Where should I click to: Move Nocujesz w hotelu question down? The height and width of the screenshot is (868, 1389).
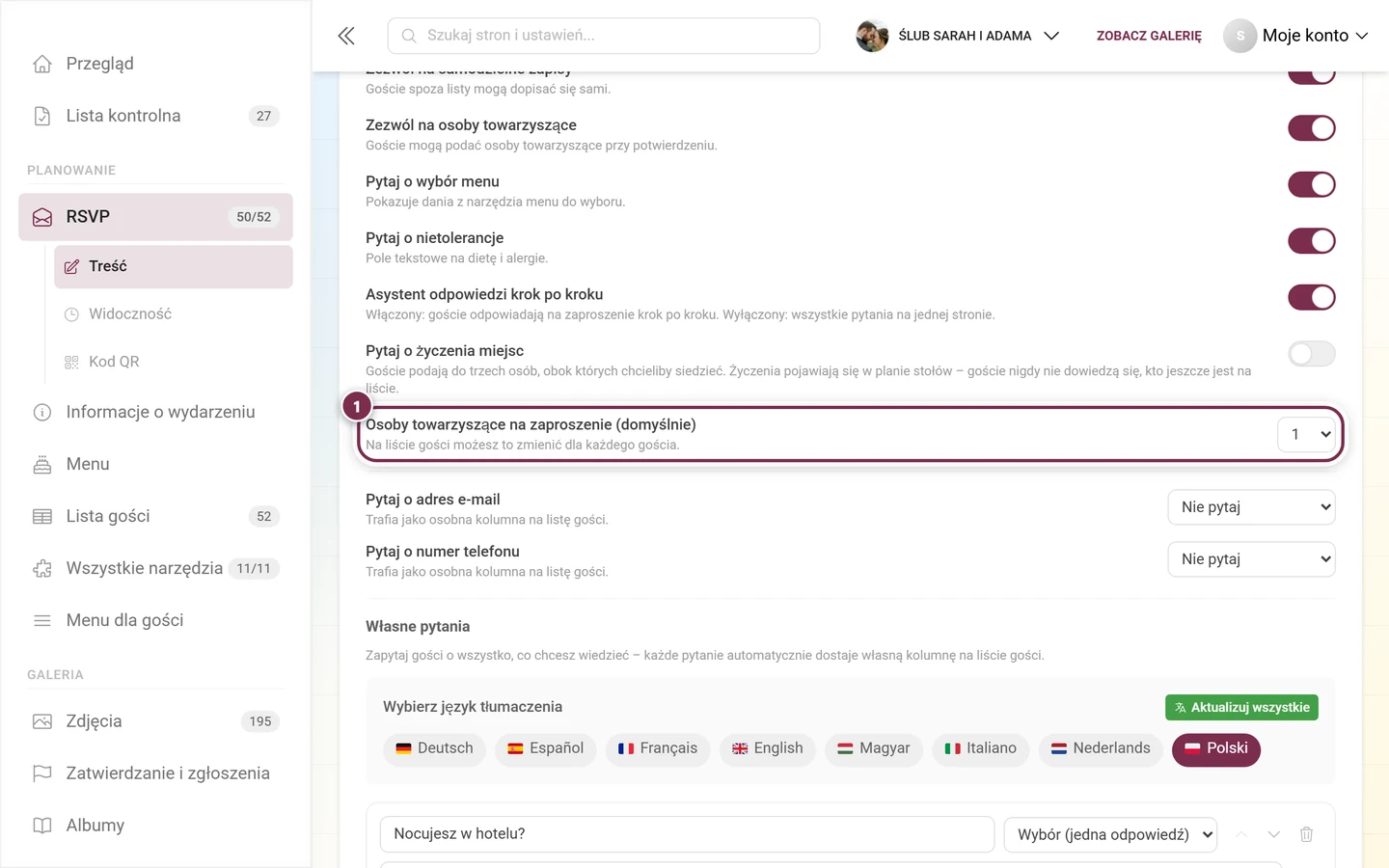click(x=1274, y=834)
